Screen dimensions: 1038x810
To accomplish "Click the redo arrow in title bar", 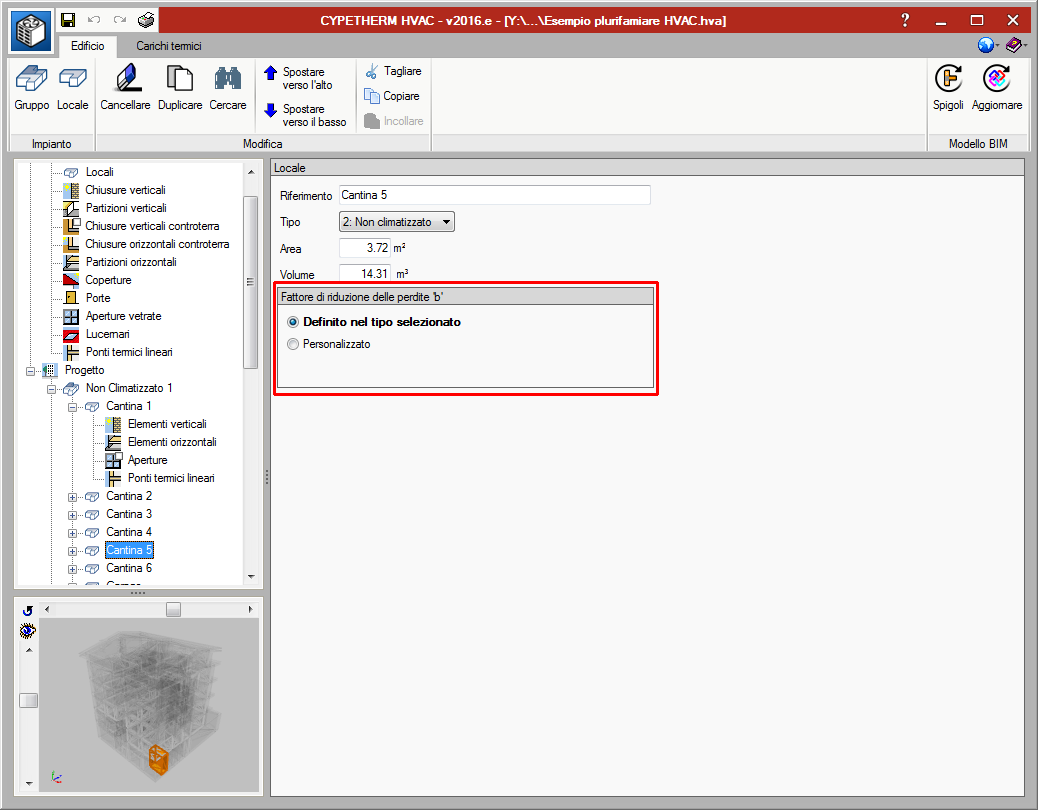I will click(x=120, y=20).
